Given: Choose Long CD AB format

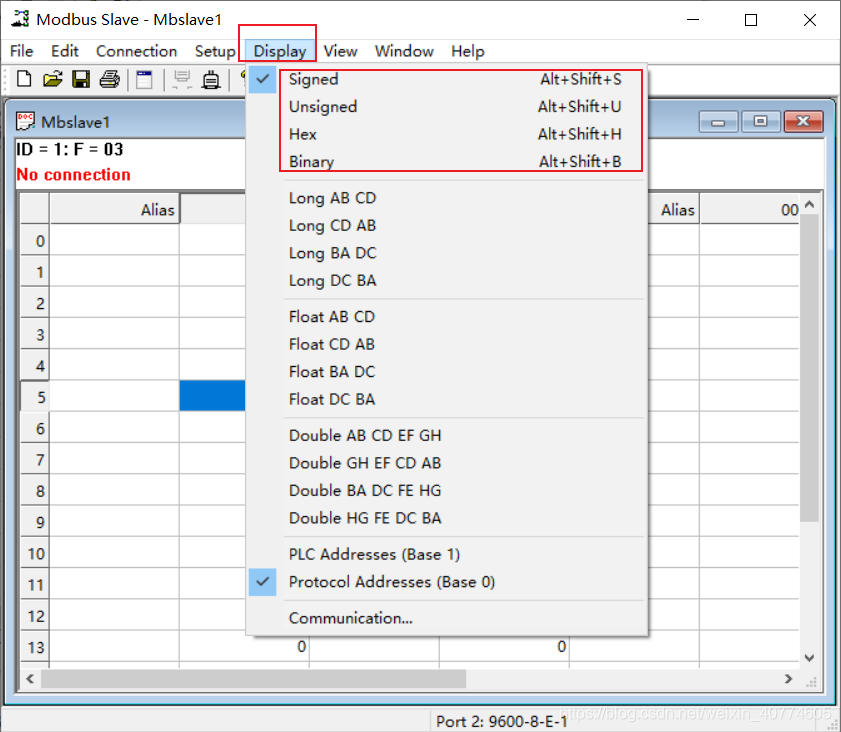Looking at the screenshot, I should click(447, 225).
